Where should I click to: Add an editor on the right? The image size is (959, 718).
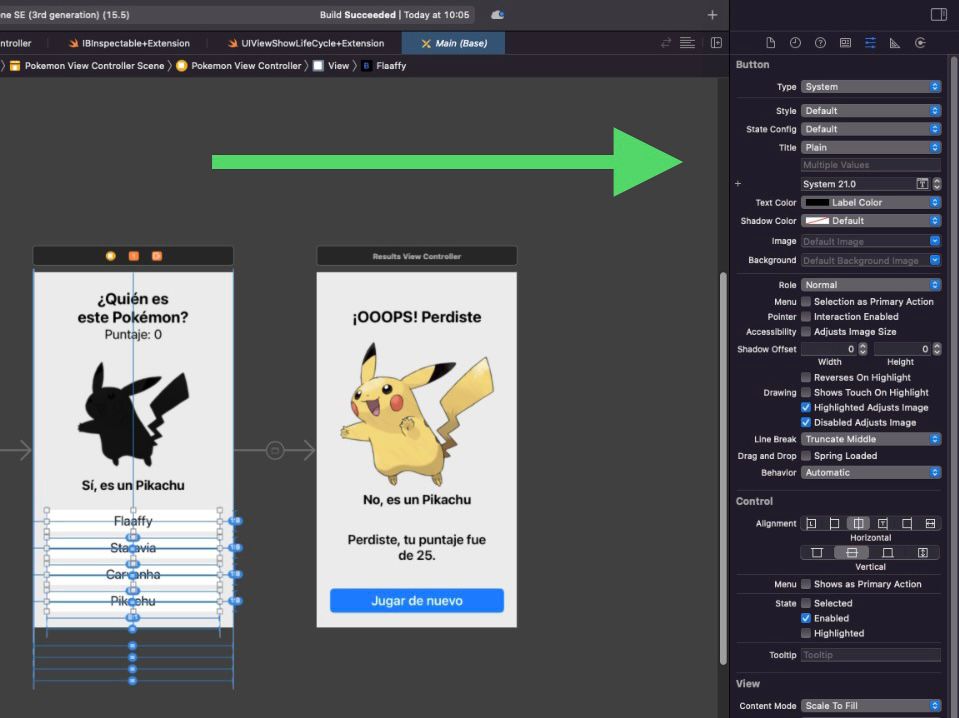[x=716, y=43]
